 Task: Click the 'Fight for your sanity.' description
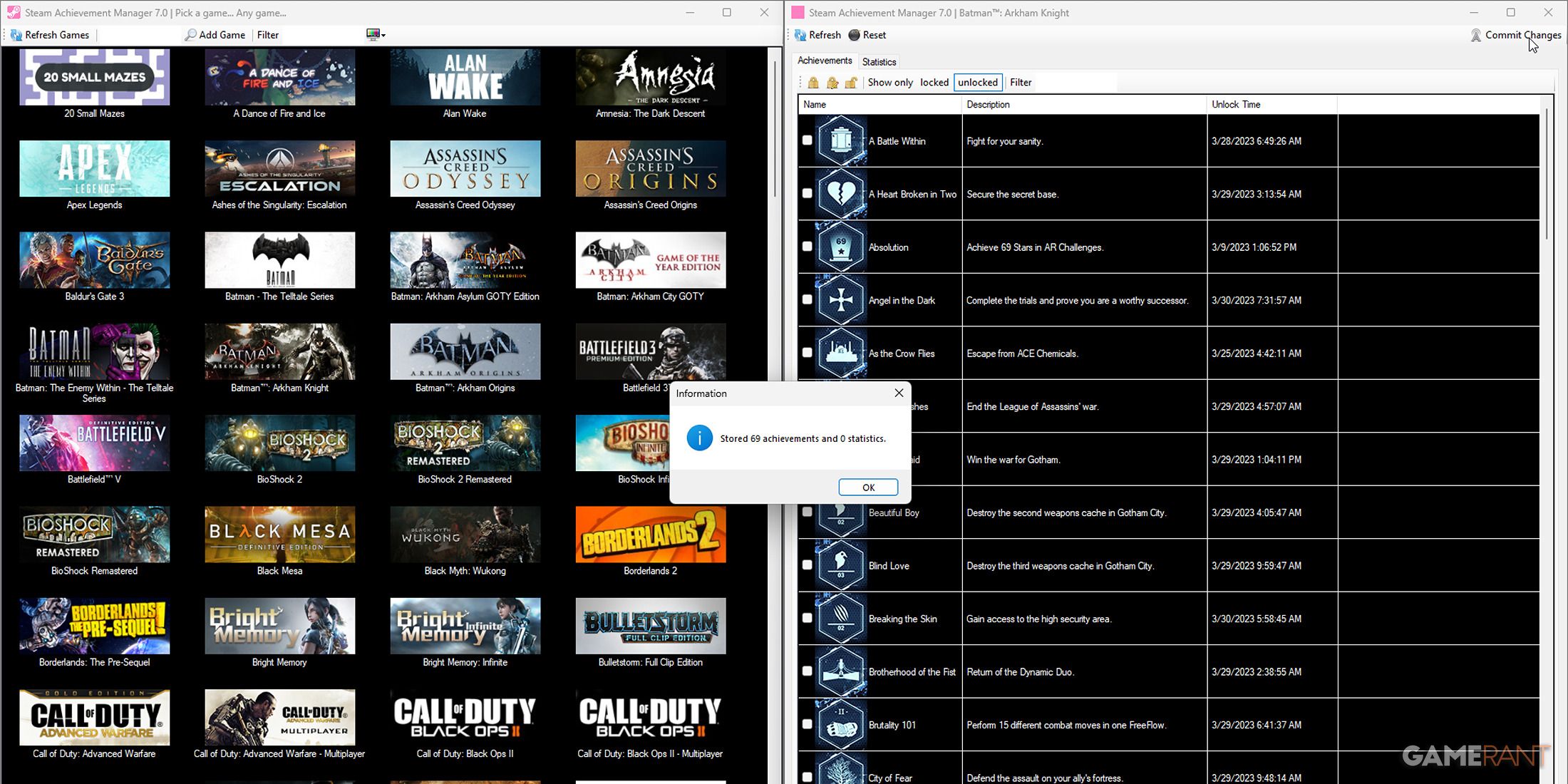point(1004,141)
